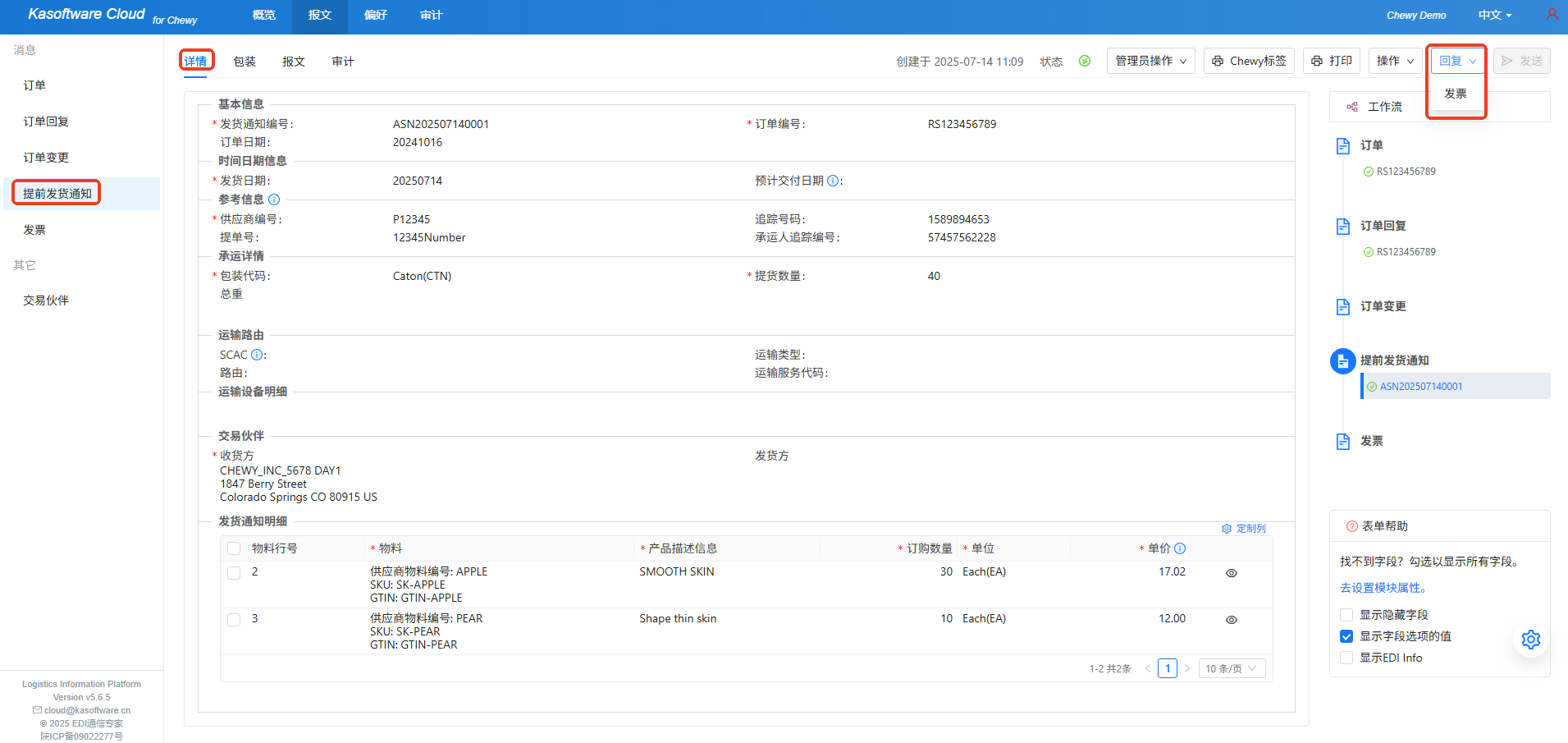The image size is (1568, 743).
Task: Open RS123456789 under 订单 in workflow
Action: pyautogui.click(x=1406, y=172)
